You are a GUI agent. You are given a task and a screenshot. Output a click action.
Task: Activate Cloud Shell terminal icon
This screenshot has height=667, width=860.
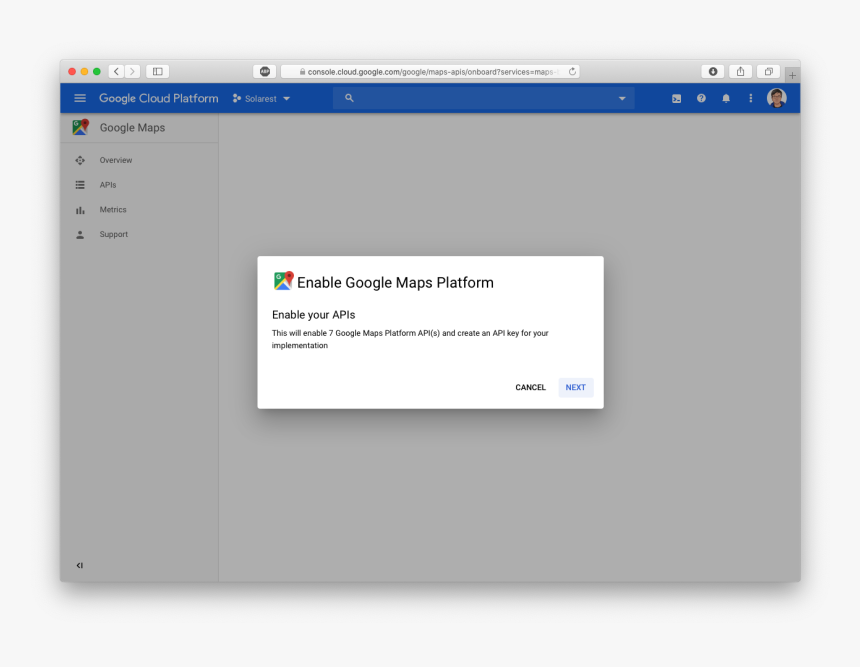point(676,99)
